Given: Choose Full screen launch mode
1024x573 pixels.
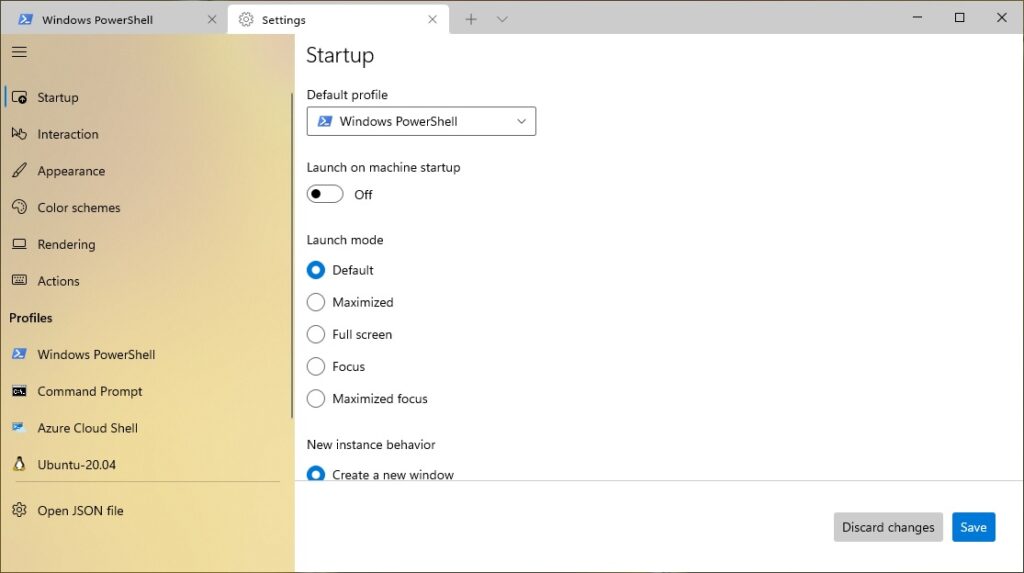Looking at the screenshot, I should 316,334.
